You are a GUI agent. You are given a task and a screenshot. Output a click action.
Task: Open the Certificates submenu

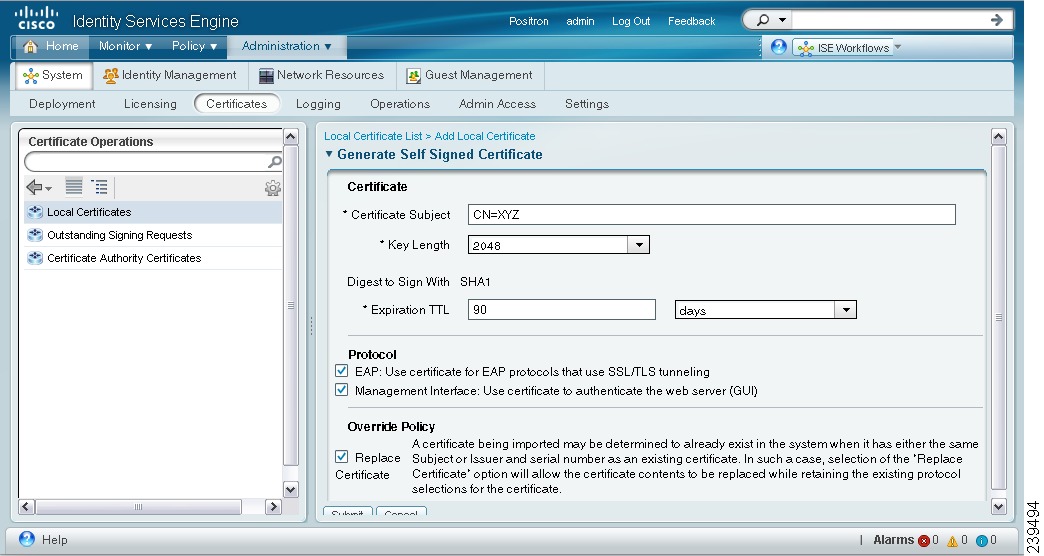click(236, 104)
